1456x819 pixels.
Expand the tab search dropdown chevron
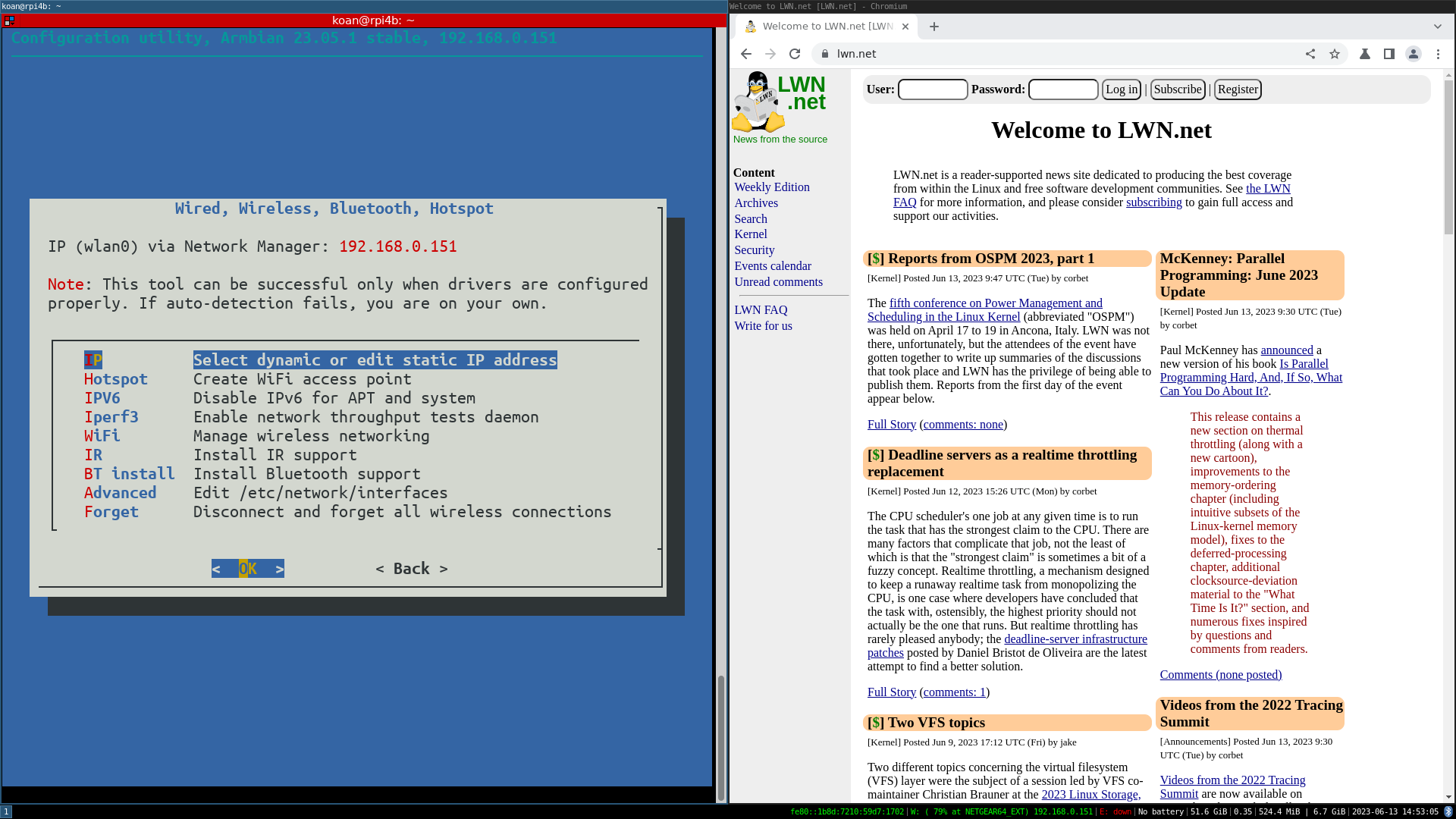pos(1438,27)
